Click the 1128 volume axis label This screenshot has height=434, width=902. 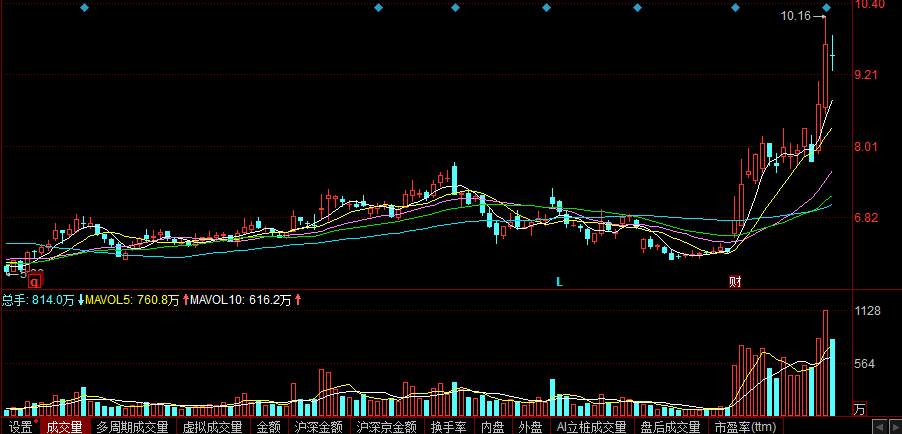(x=868, y=311)
